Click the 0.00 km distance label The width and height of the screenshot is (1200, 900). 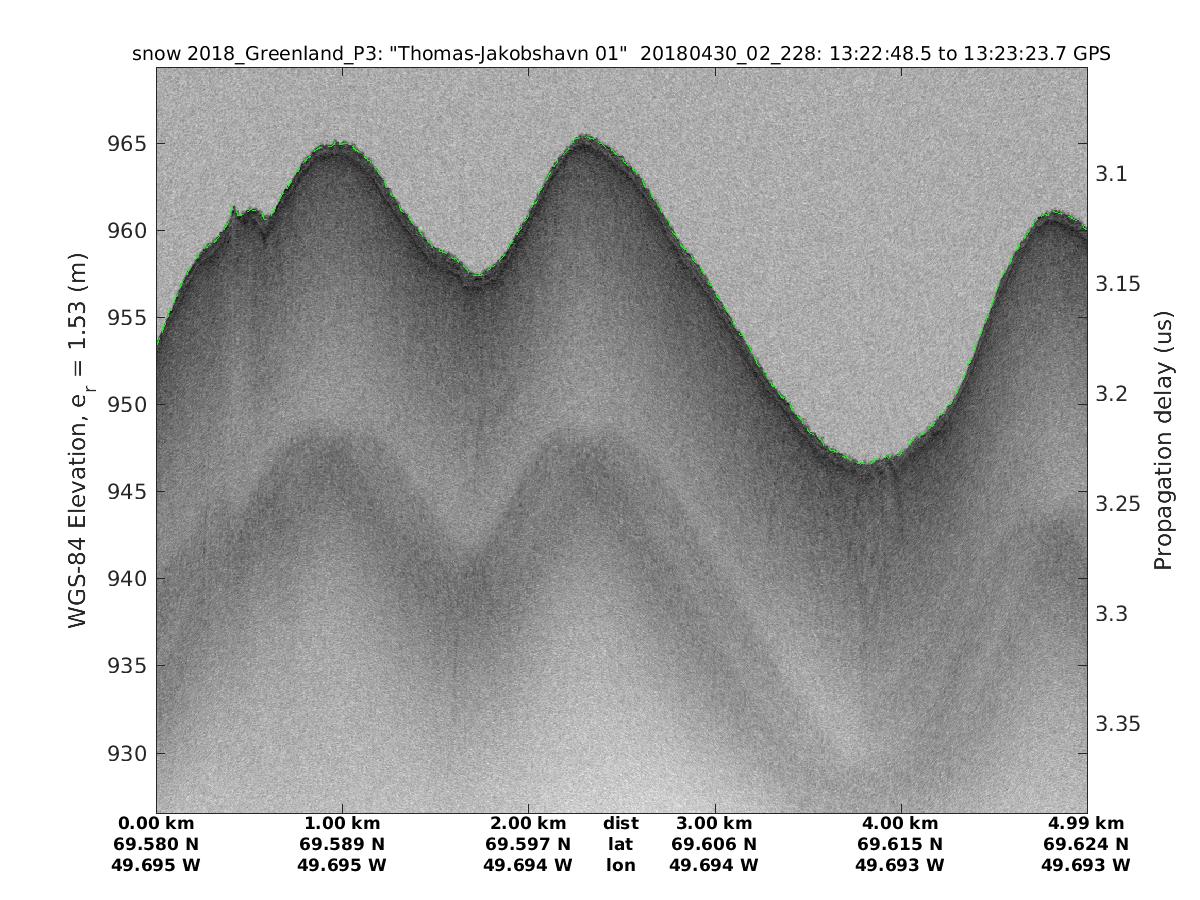[x=157, y=824]
